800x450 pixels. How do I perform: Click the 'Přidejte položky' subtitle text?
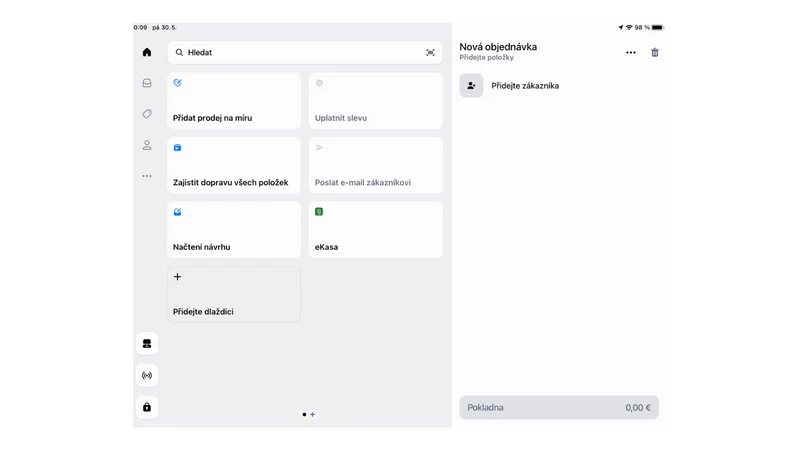pos(486,58)
